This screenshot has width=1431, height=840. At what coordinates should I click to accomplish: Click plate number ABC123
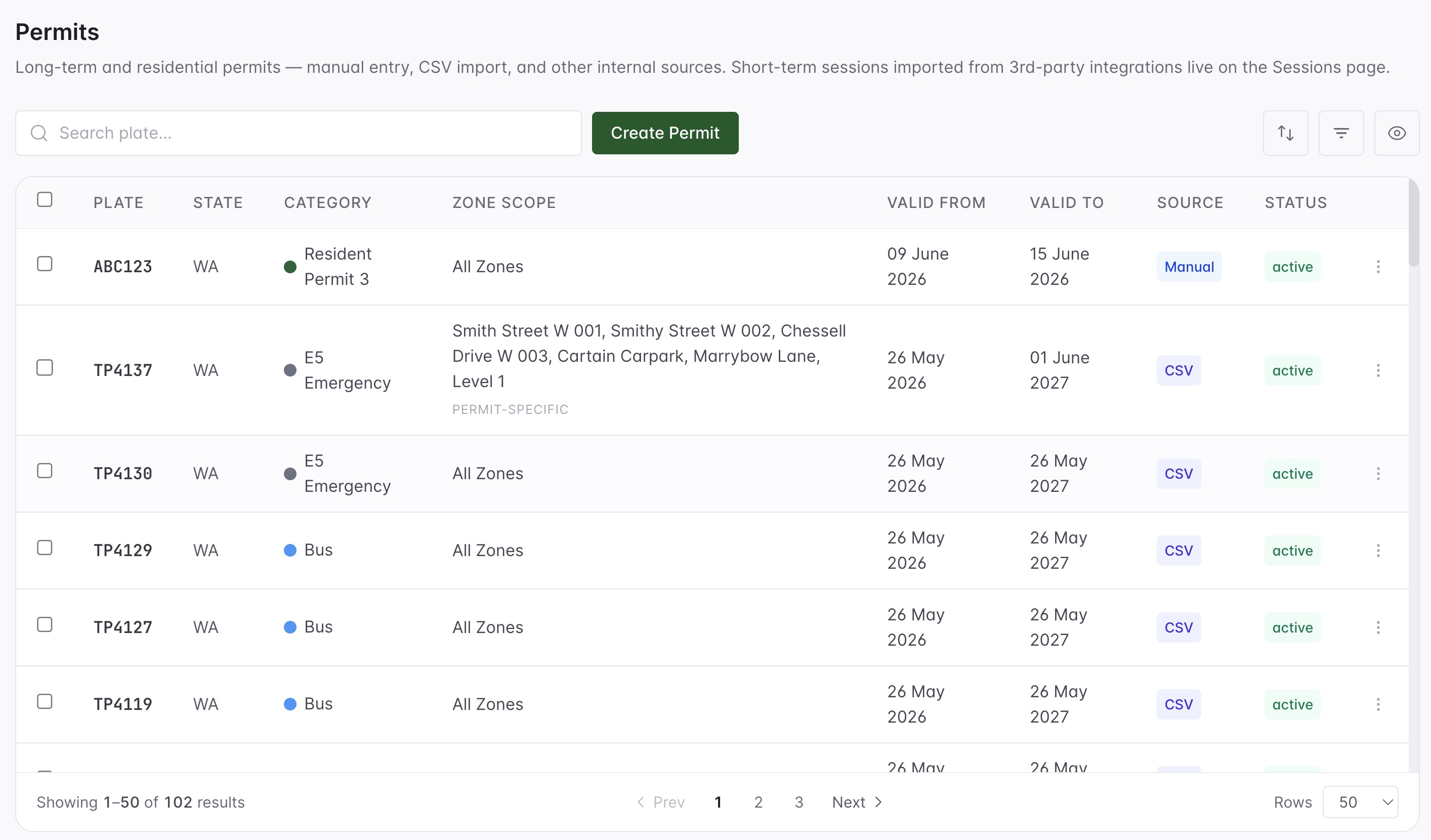coord(122,266)
